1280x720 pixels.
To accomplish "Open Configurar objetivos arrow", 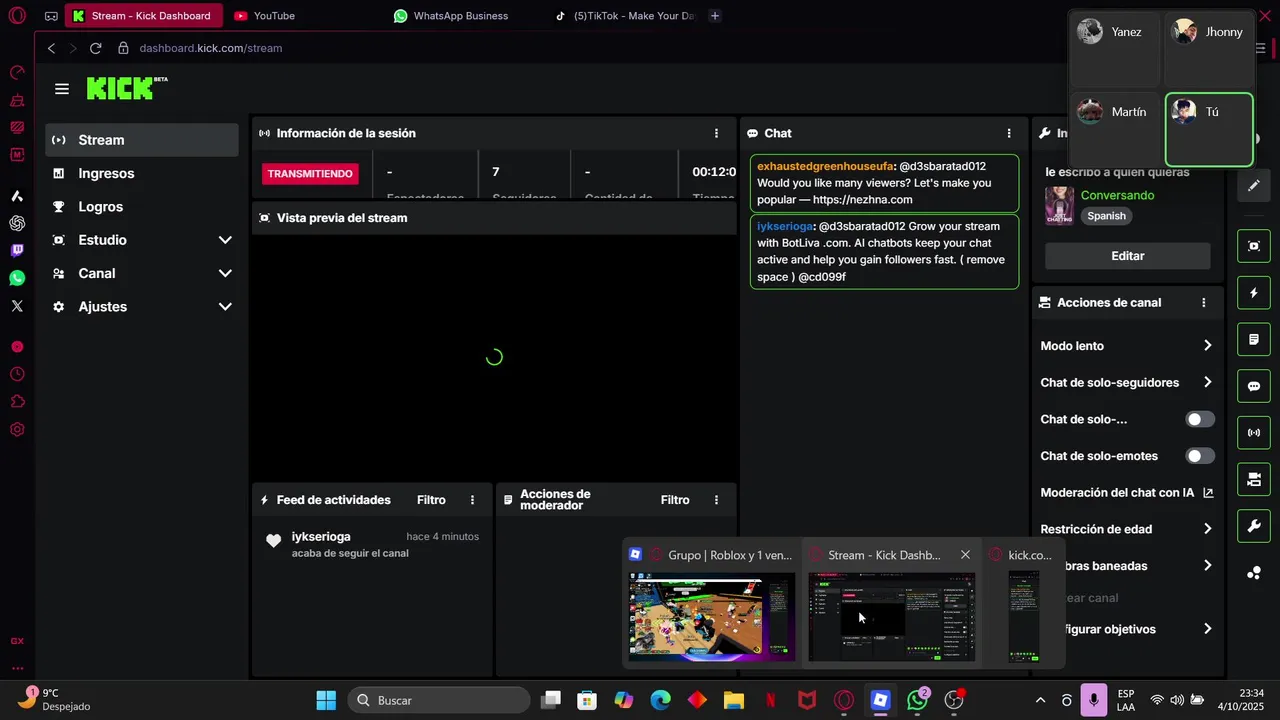I will point(1207,629).
